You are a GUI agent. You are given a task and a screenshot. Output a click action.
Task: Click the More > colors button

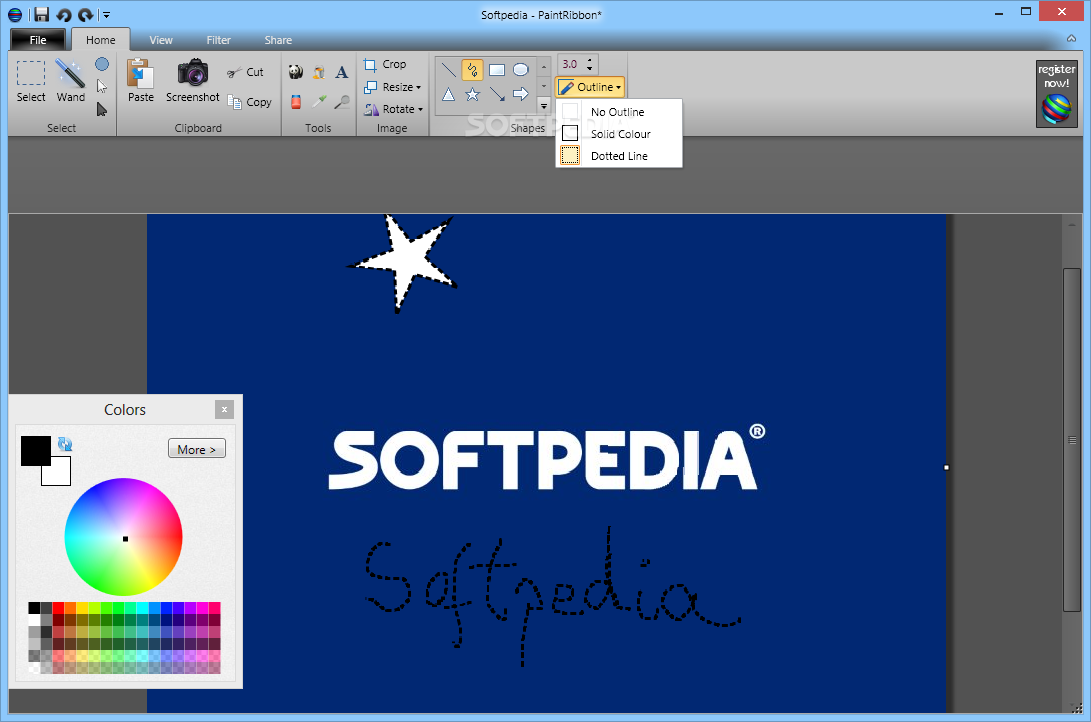pos(197,449)
